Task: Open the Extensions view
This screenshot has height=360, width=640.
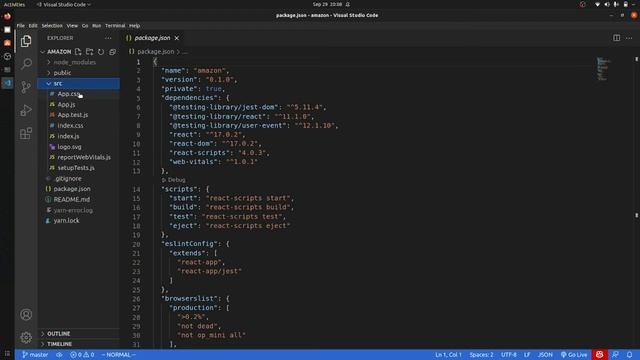Action: point(26,133)
